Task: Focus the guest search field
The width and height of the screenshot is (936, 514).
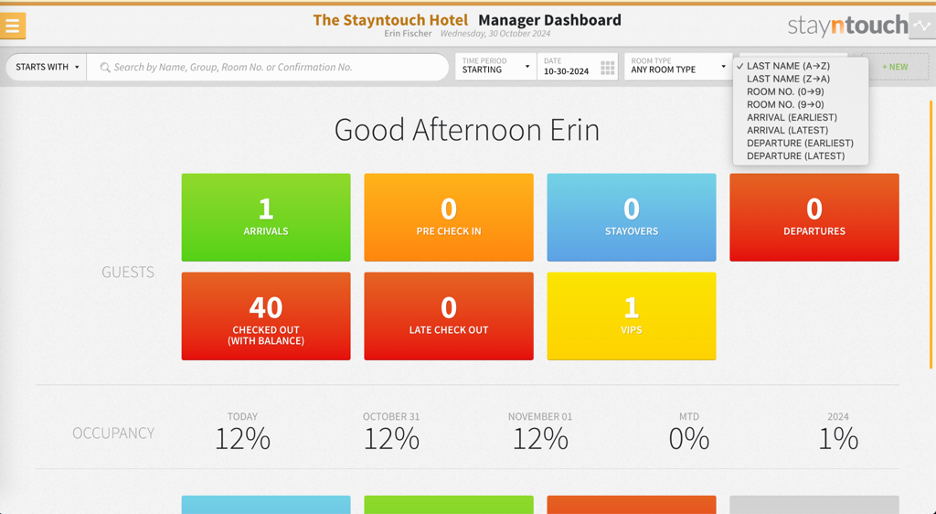Action: coord(267,67)
